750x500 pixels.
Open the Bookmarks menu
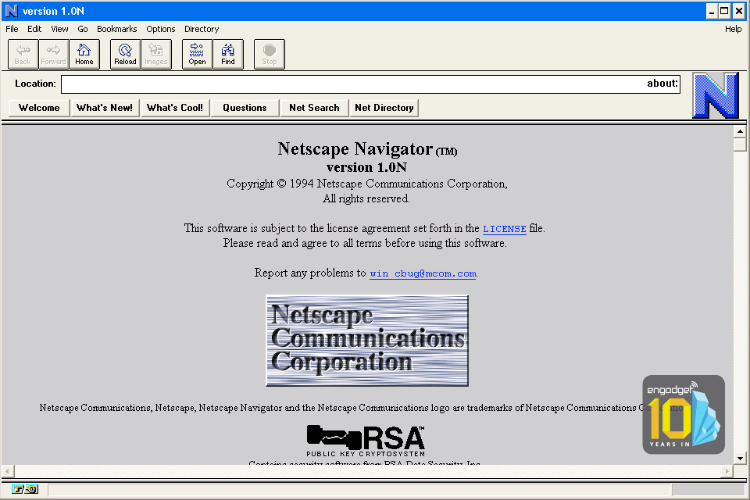[x=117, y=29]
